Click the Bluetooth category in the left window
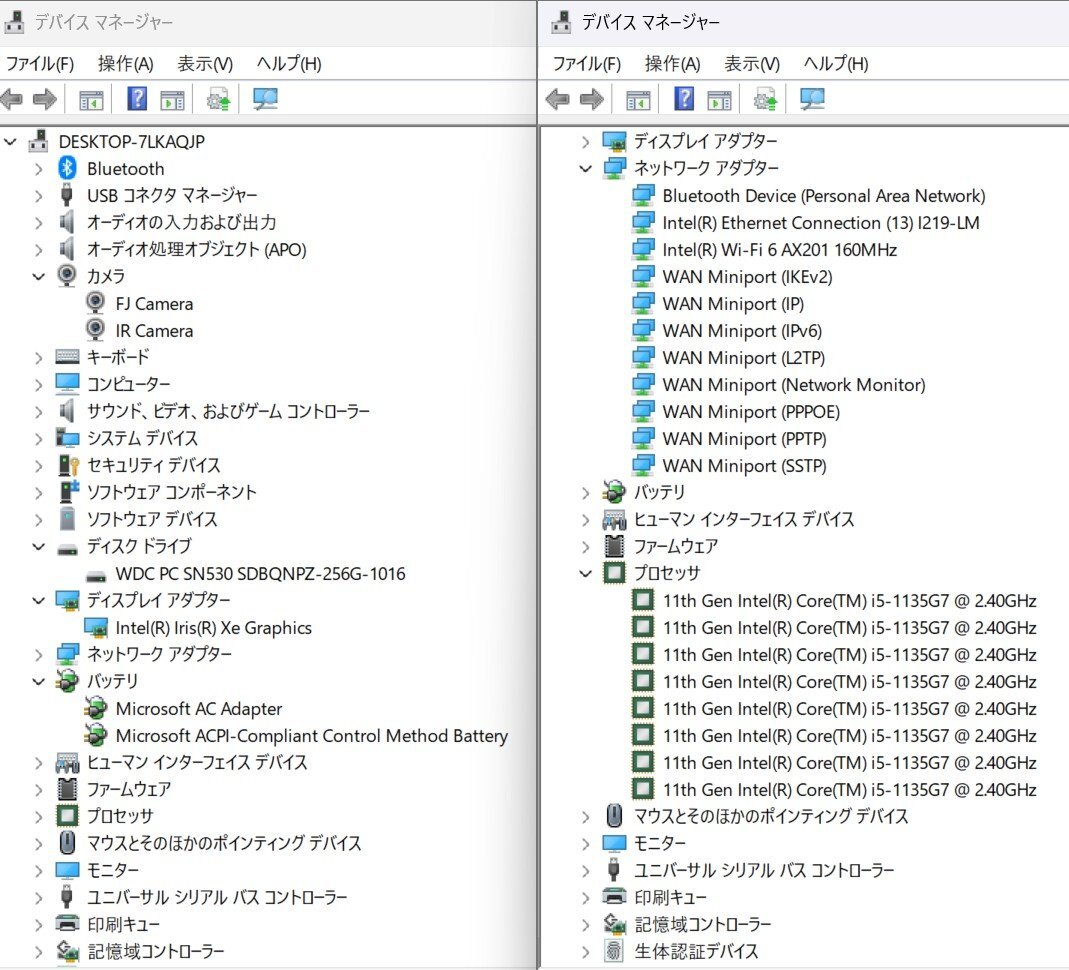The height and width of the screenshot is (970, 1069). [125, 169]
